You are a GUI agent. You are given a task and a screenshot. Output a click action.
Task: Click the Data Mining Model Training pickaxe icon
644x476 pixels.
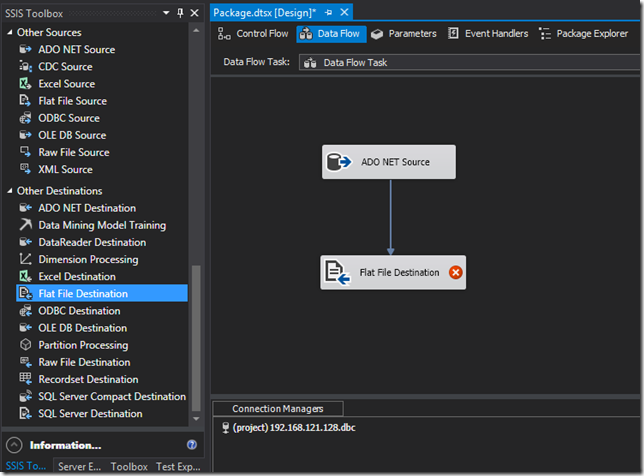coord(25,225)
